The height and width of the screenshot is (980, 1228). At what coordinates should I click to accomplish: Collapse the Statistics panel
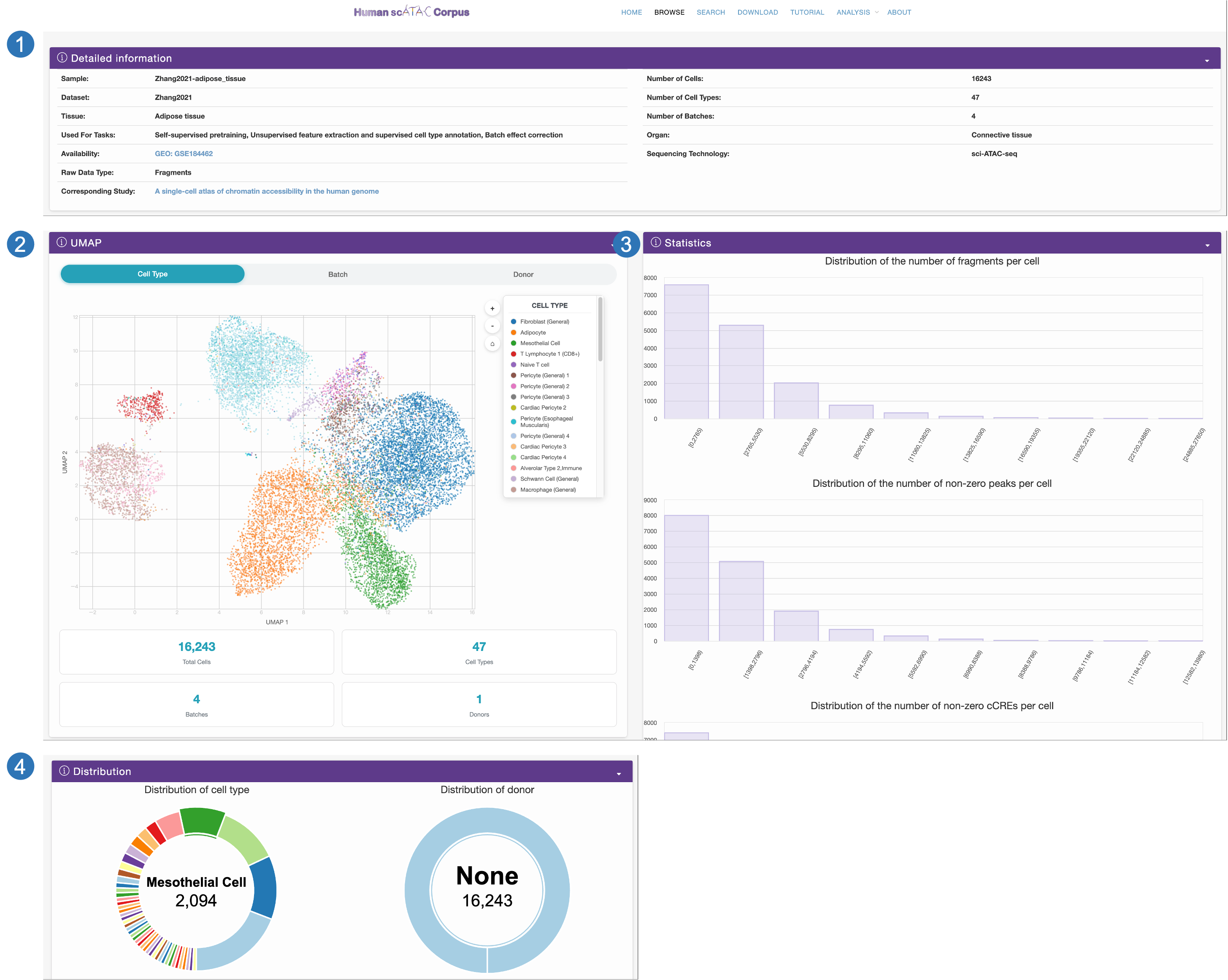1207,245
